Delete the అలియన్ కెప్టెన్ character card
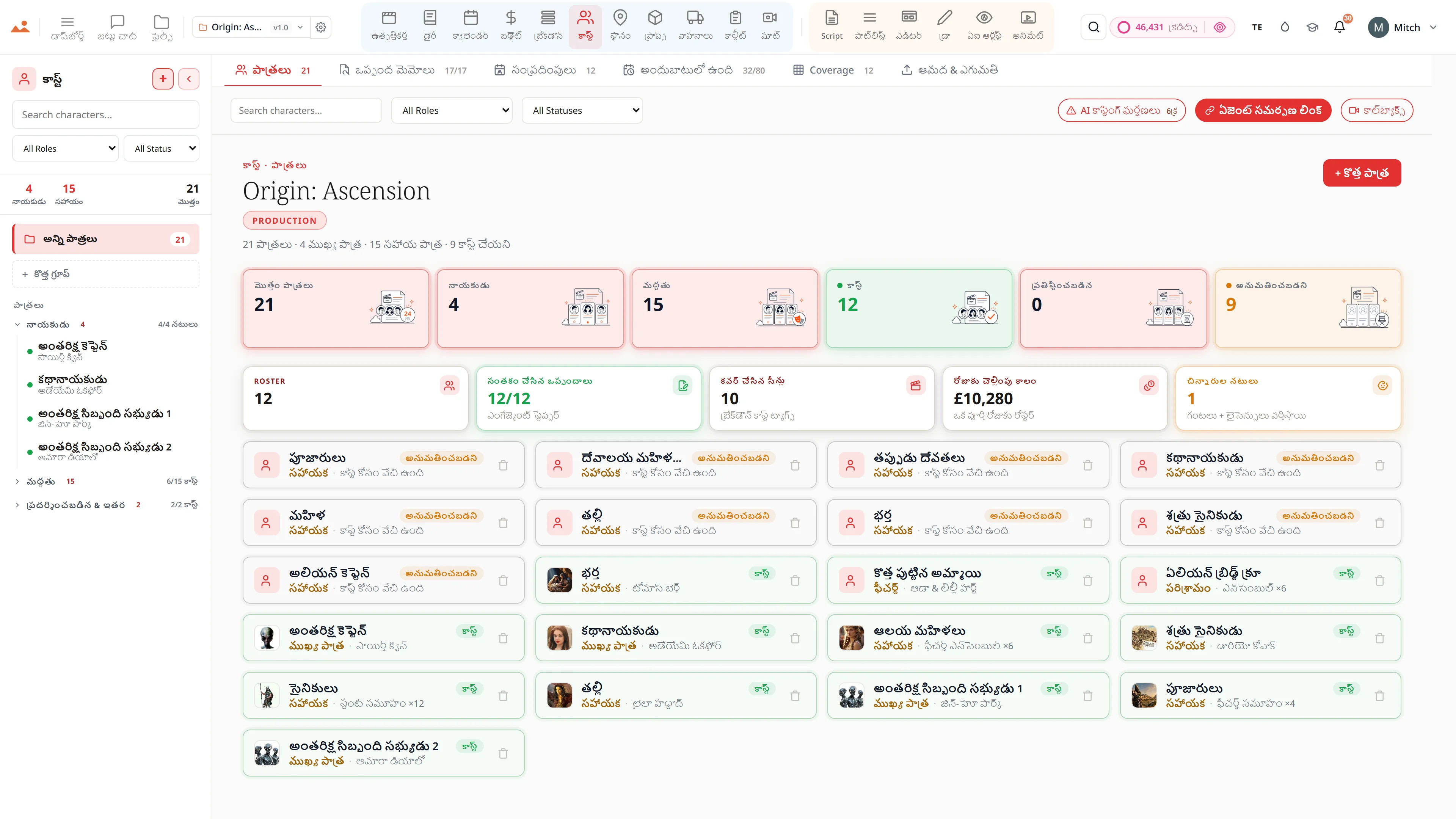Screen dimensions: 1456x819 pyautogui.click(x=503, y=580)
